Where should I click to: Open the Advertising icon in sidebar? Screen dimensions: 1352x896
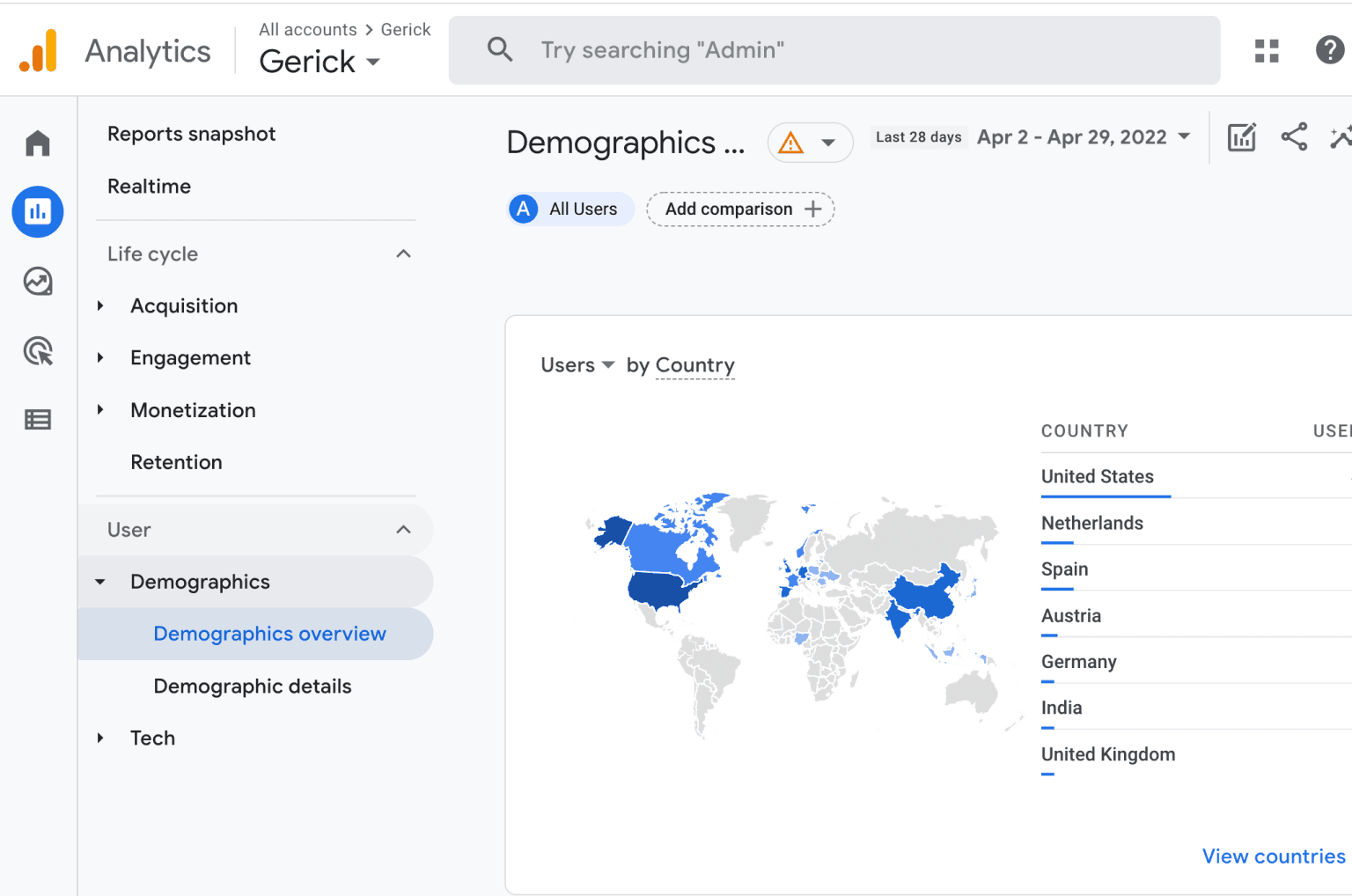[38, 351]
